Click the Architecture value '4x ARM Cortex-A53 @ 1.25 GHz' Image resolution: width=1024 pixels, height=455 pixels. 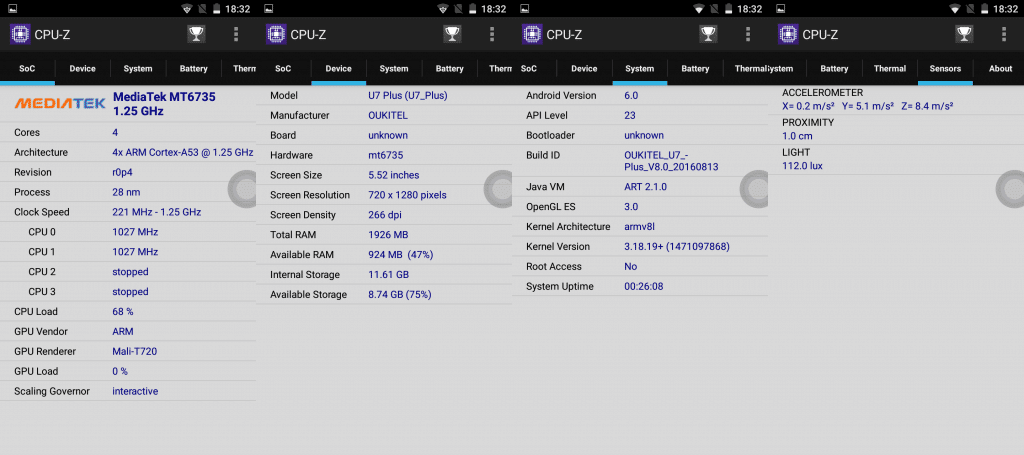tap(182, 152)
